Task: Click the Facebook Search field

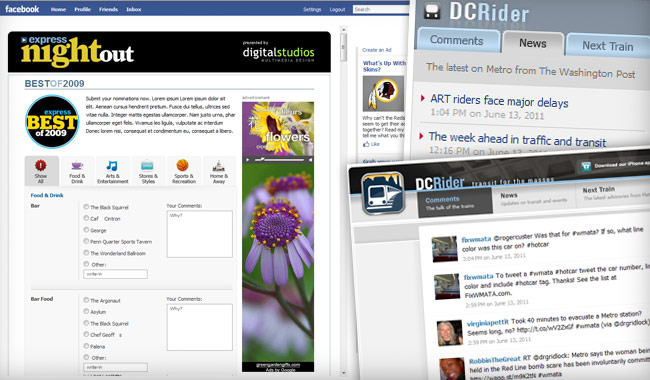Action: (x=381, y=9)
